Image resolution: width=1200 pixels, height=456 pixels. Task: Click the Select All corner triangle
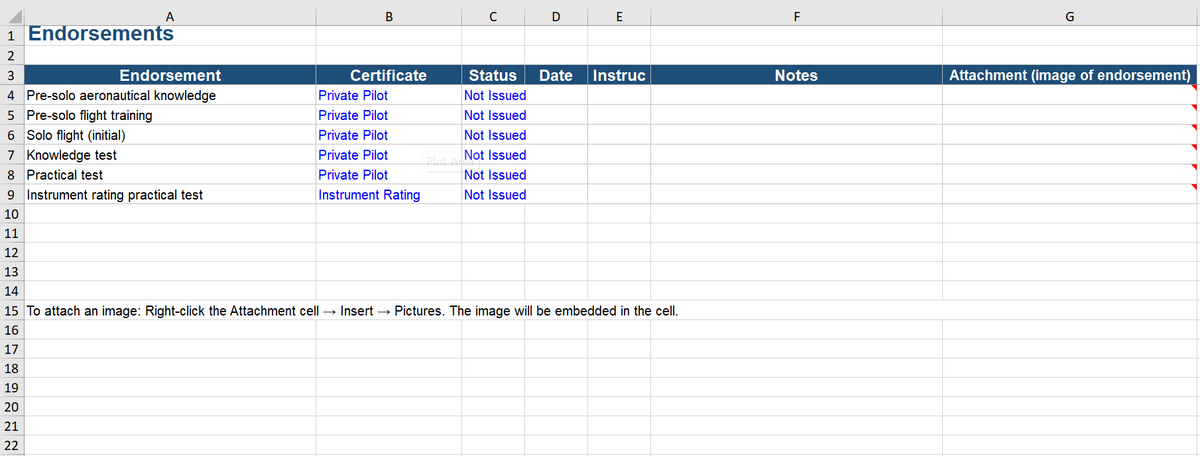12,15
